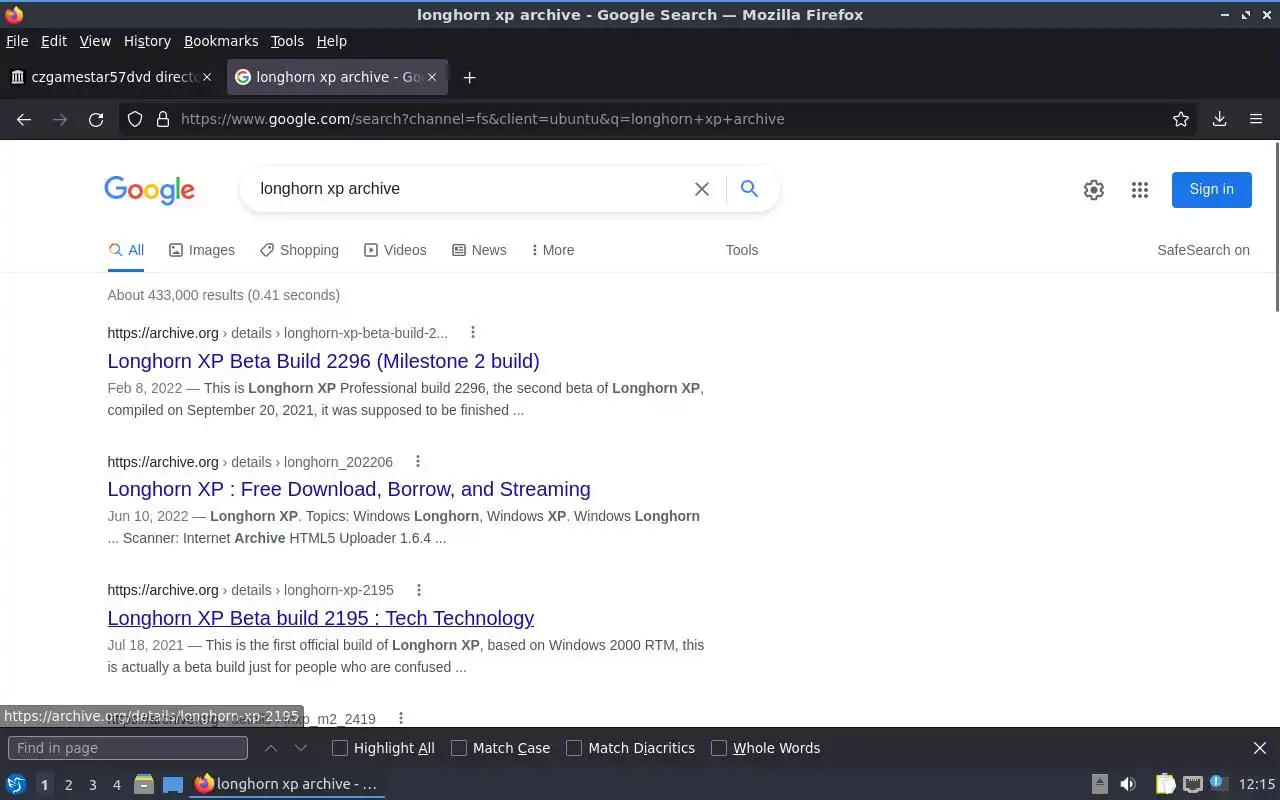The image size is (1280, 800).
Task: Open the Help menu
Action: click(x=331, y=41)
